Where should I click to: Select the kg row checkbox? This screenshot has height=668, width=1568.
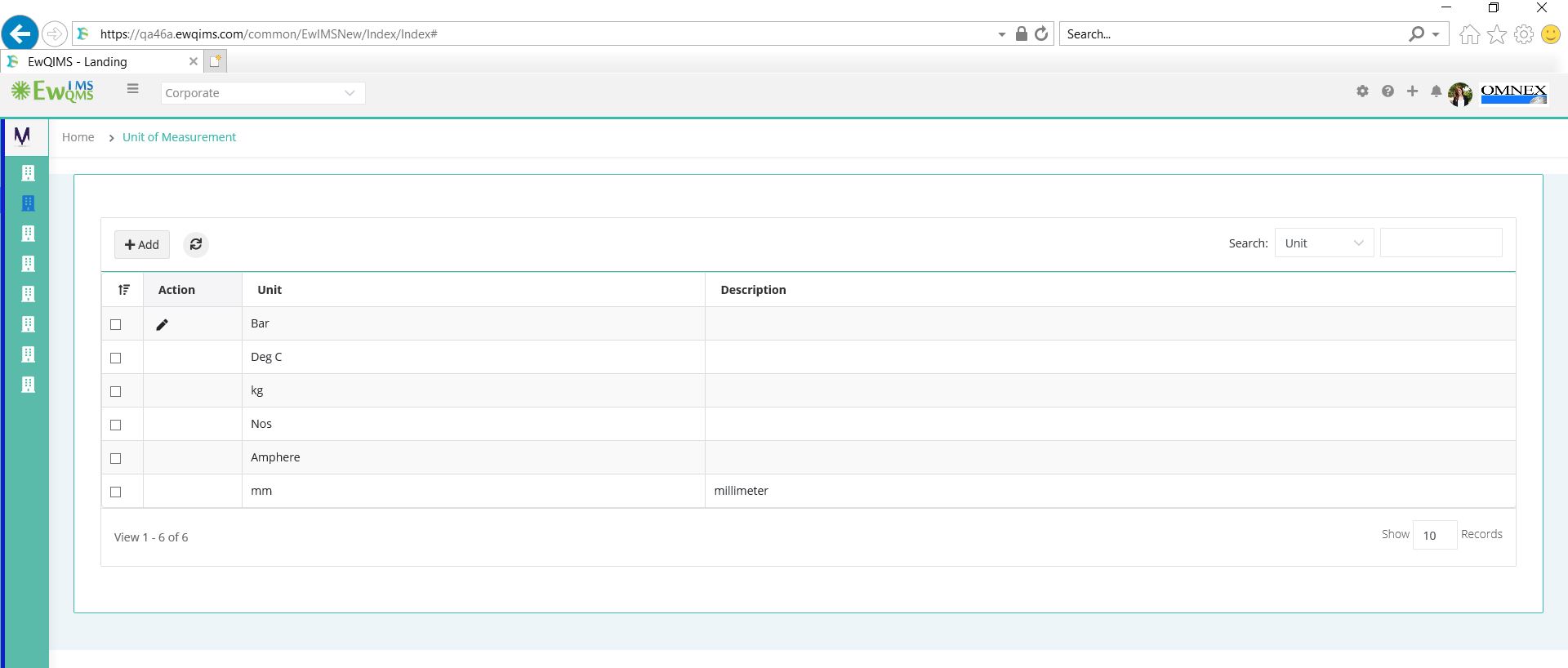click(115, 391)
